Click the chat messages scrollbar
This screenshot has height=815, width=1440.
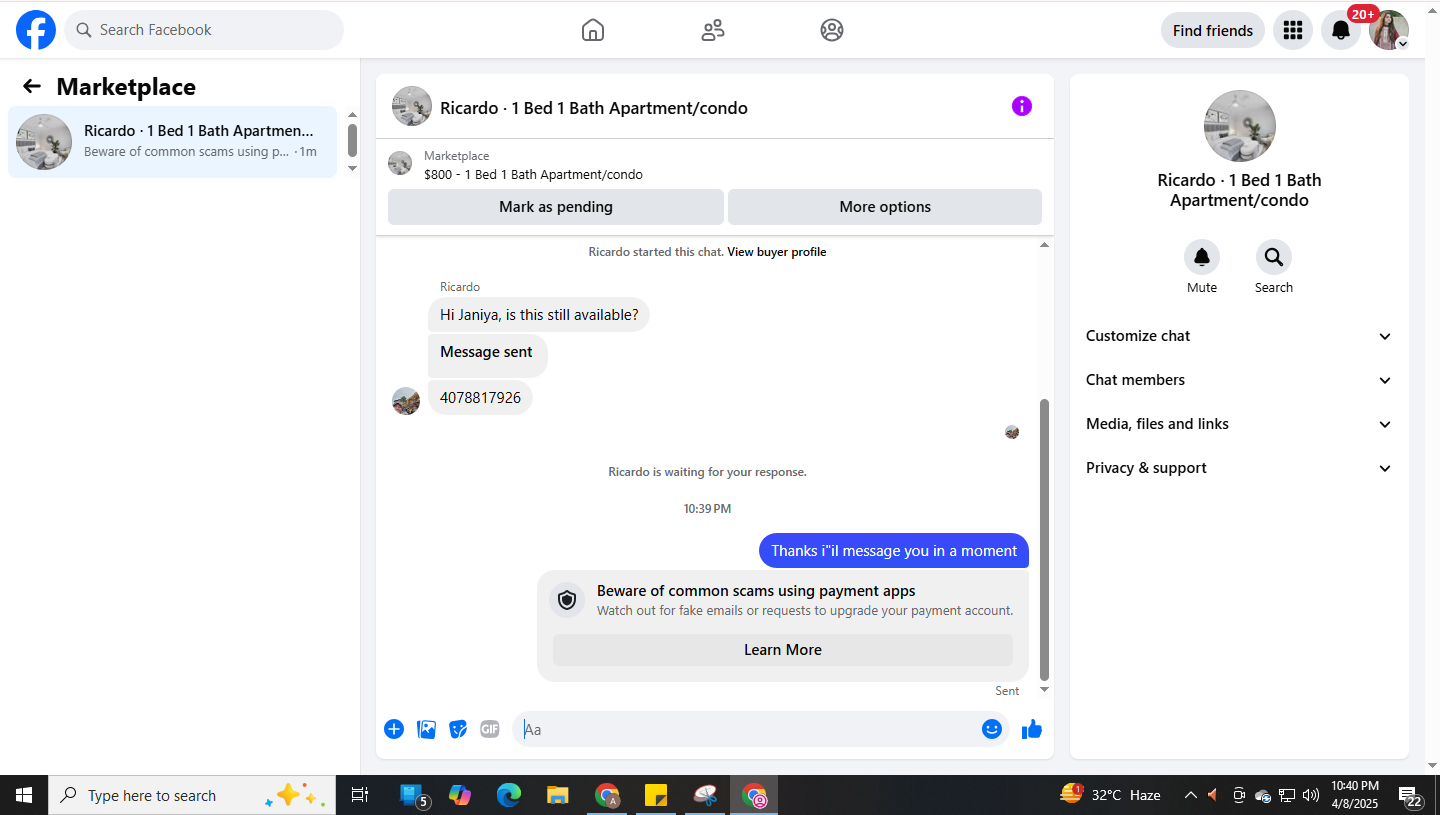click(1045, 540)
